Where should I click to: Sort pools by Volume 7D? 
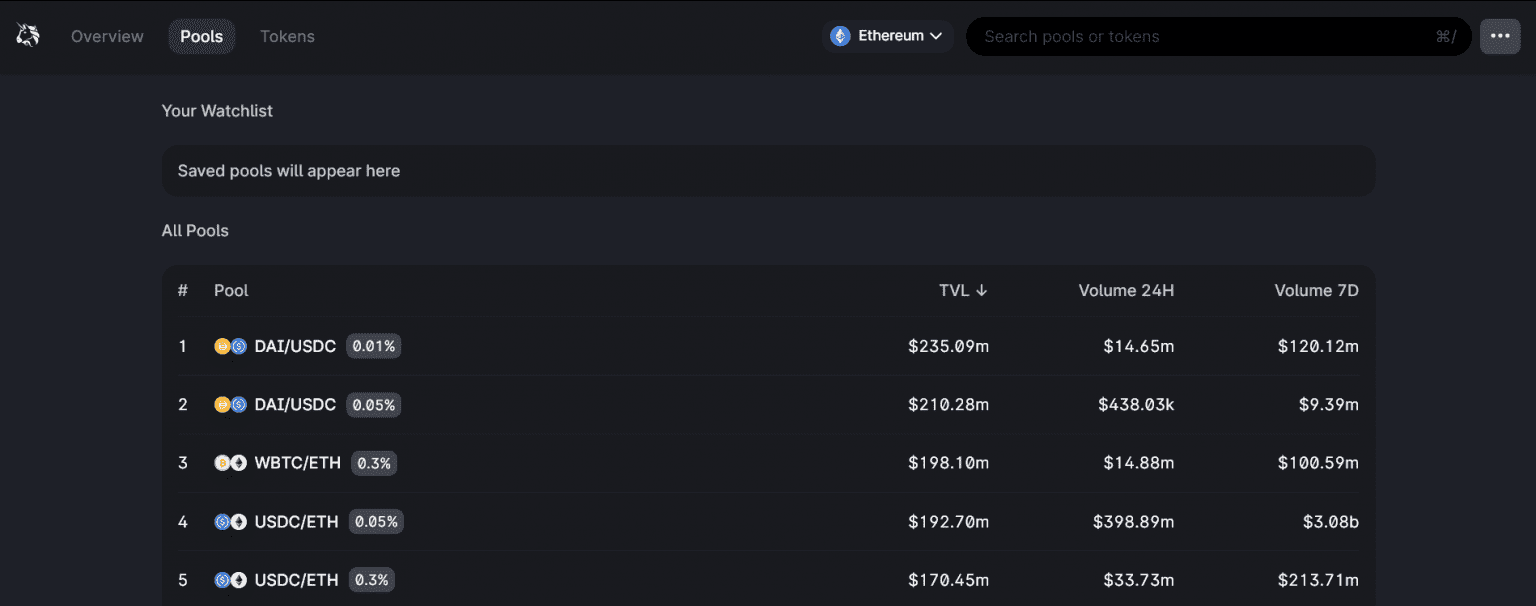(x=1316, y=291)
